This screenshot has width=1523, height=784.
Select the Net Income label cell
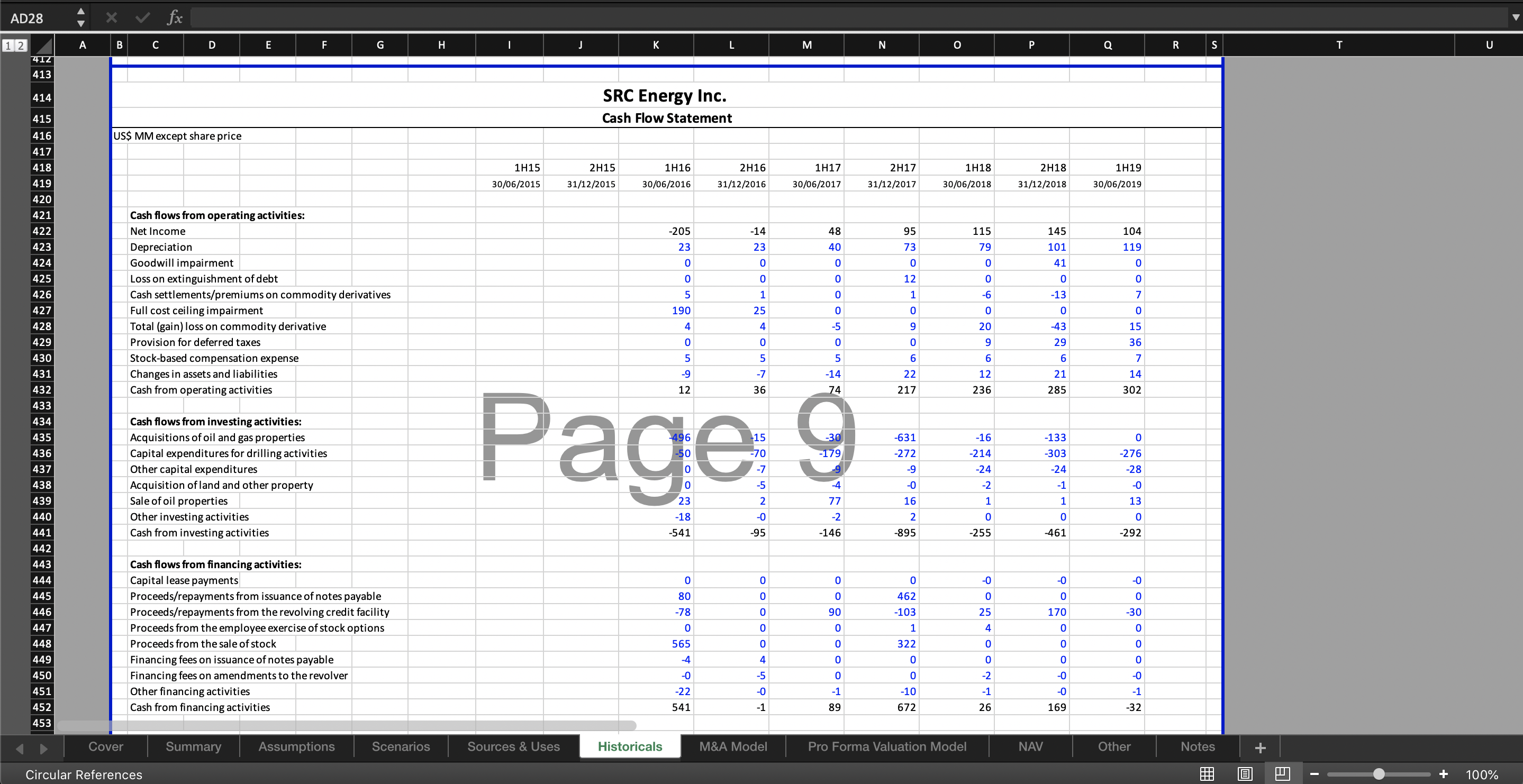pyautogui.click(x=157, y=231)
